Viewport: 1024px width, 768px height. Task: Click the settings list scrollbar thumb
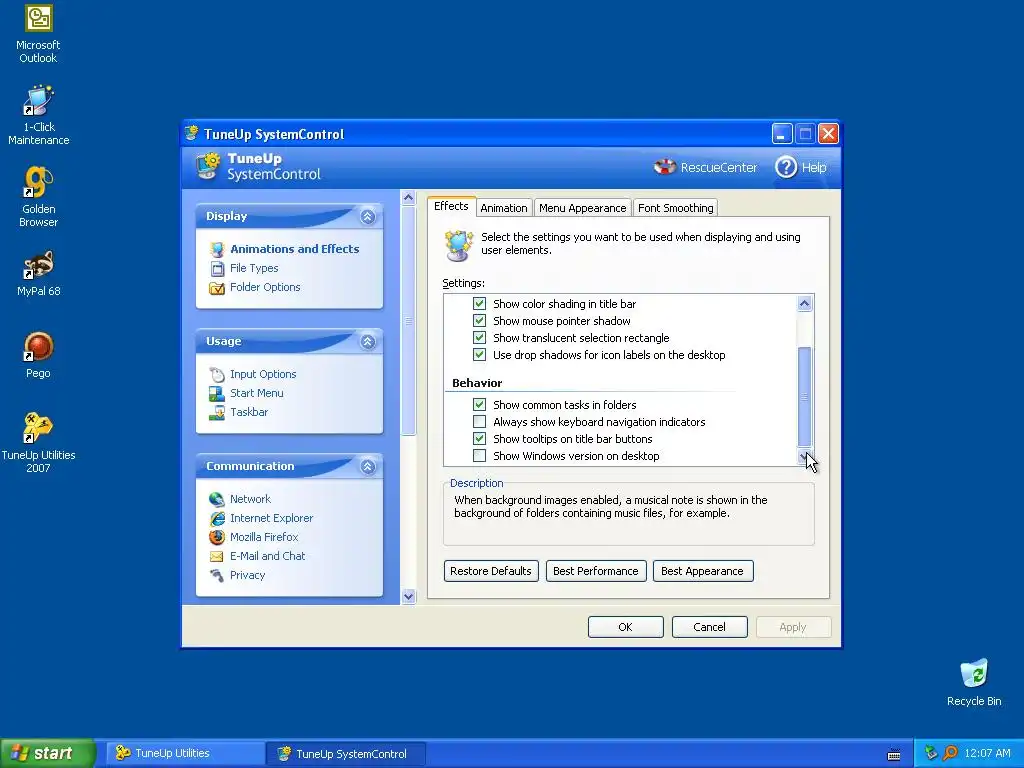coord(805,396)
